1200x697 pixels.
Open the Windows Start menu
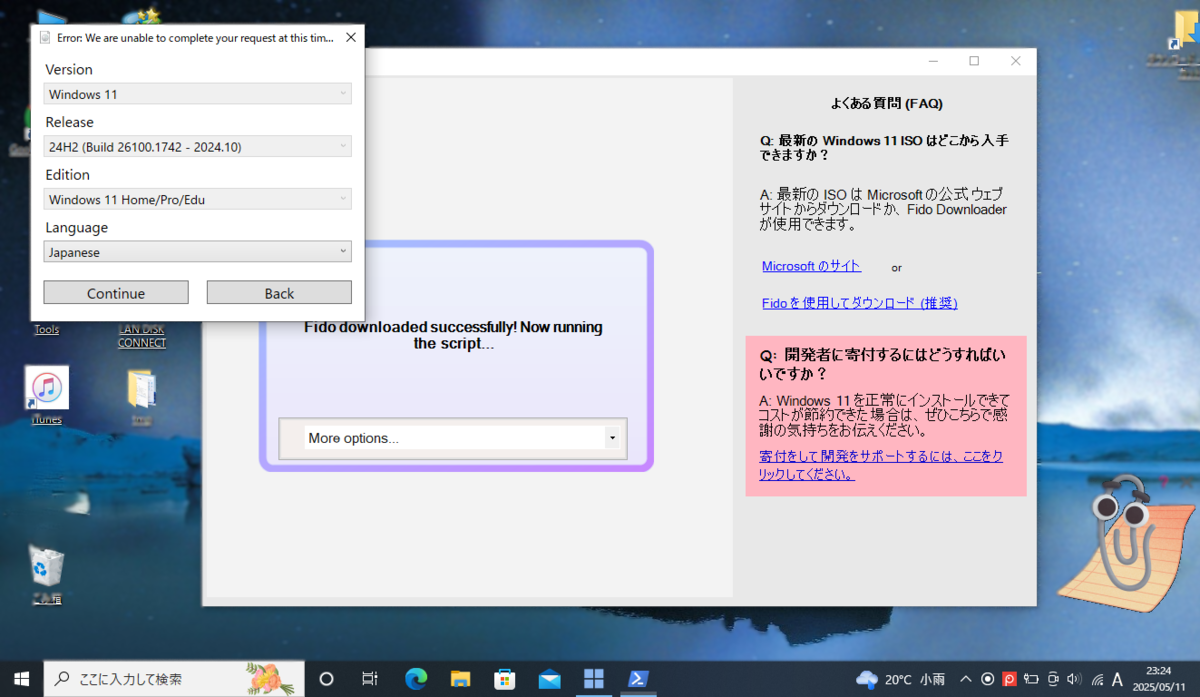(x=21, y=678)
